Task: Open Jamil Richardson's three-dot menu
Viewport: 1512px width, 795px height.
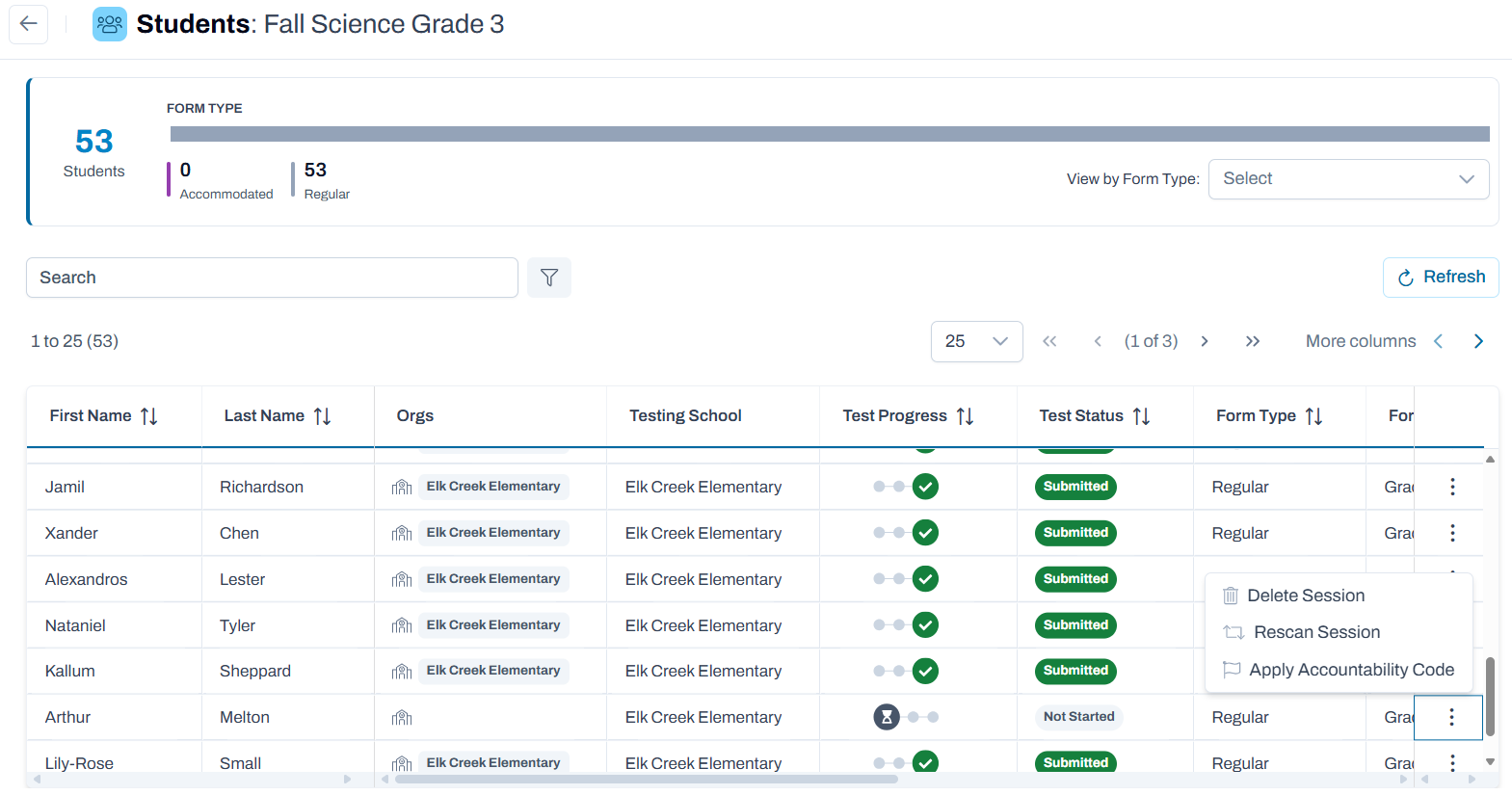Action: pyautogui.click(x=1452, y=487)
